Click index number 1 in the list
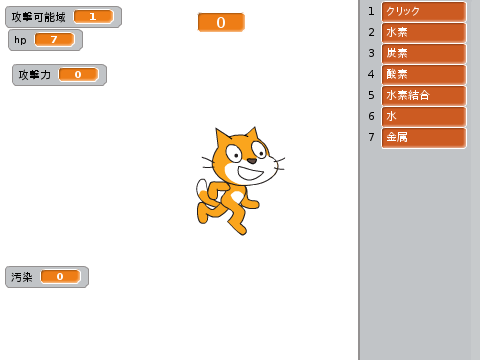 [371, 11]
